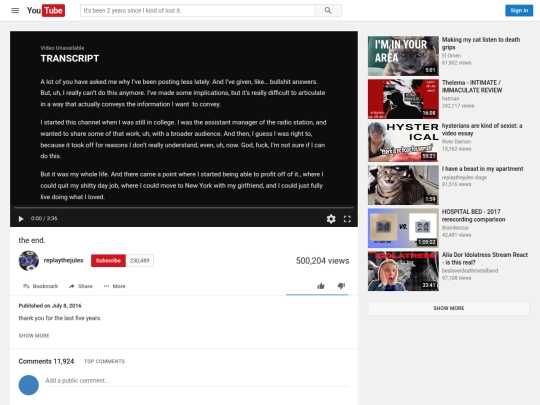Open the hamburger guide menu

(x=15, y=10)
